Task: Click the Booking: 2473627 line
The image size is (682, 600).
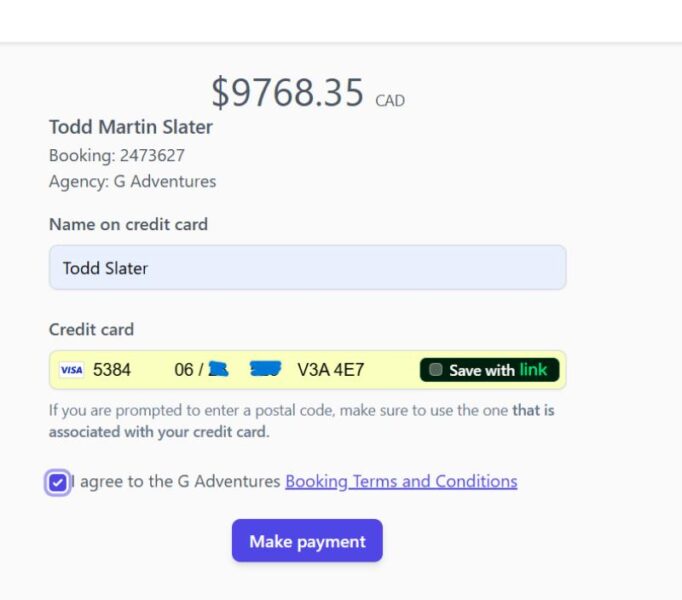Action: coord(117,155)
